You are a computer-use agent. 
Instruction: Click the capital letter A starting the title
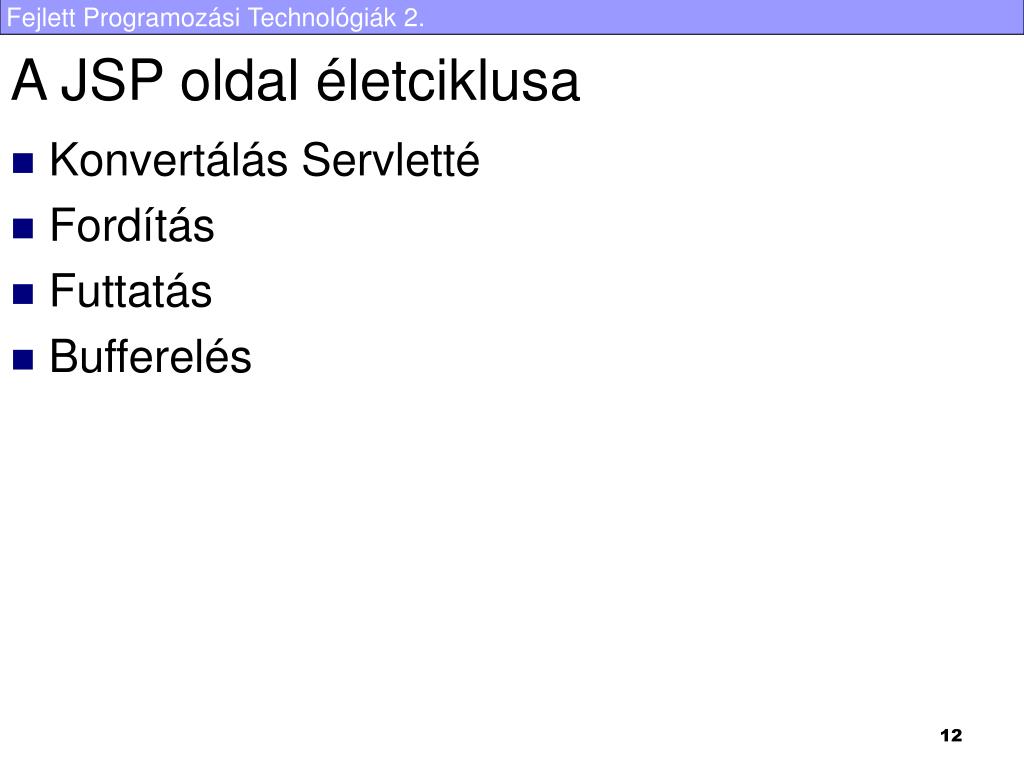tap(29, 81)
